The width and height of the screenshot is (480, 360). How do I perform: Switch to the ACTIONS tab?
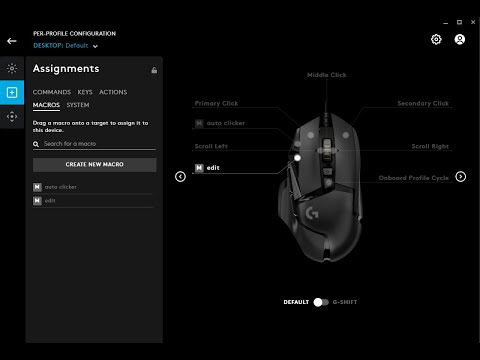[113, 92]
